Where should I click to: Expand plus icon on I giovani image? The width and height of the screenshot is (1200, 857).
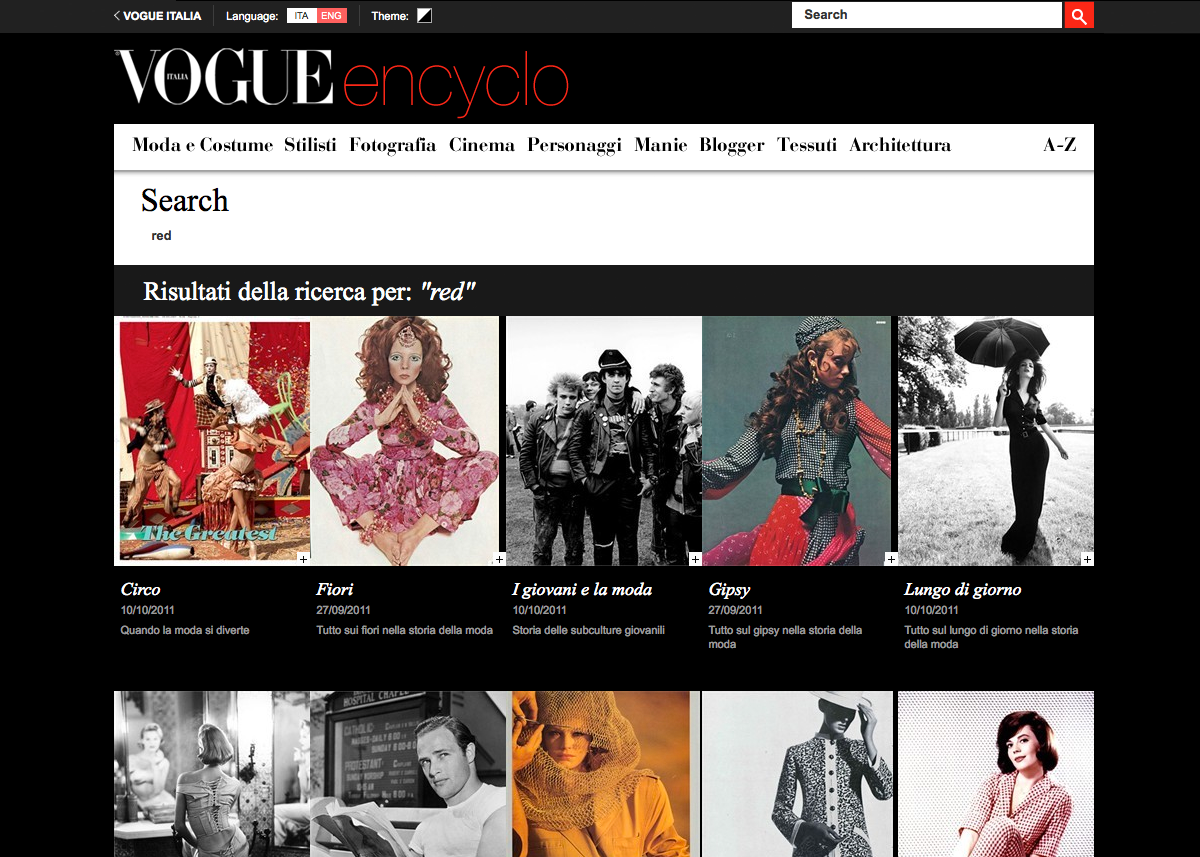click(x=695, y=559)
